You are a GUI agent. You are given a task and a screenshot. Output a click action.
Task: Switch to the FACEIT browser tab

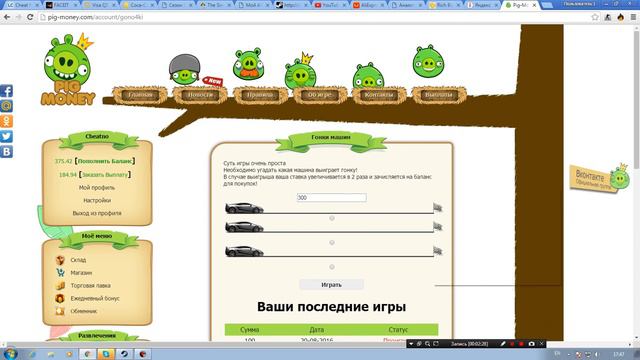60,5
